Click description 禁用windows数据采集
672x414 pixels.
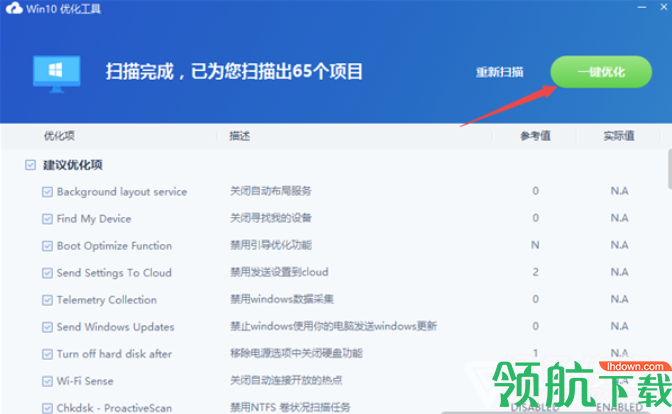282,299
